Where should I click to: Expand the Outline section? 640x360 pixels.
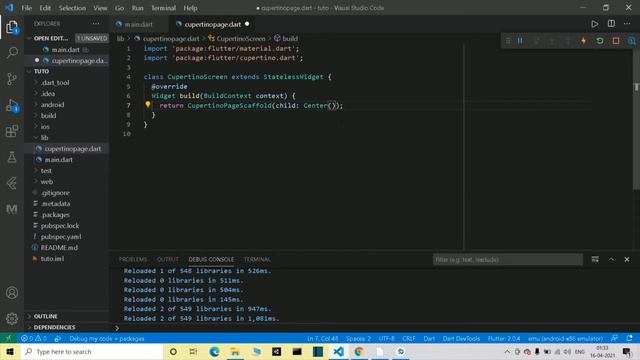(46, 316)
